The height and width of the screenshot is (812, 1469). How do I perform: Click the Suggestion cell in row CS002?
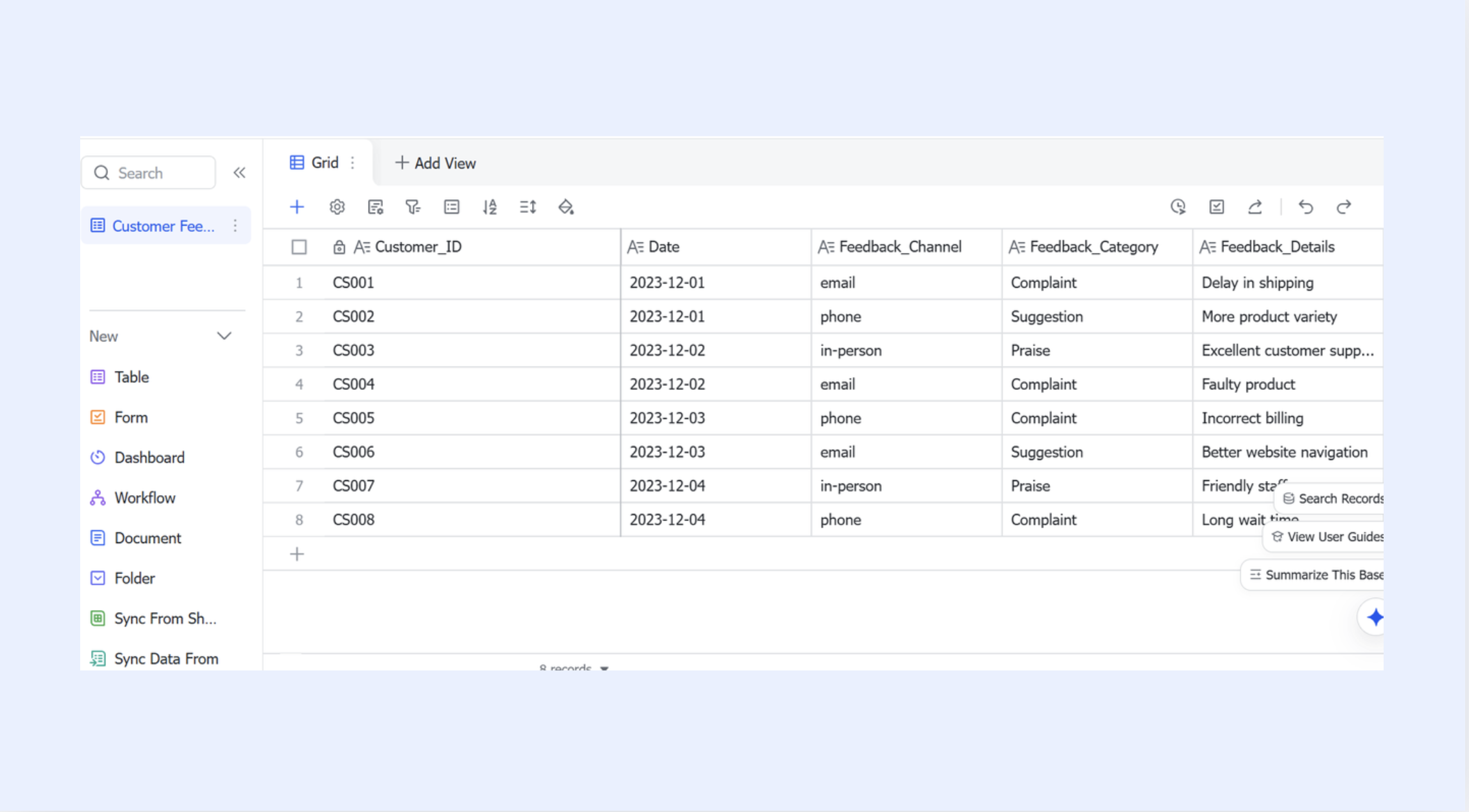coord(1097,316)
